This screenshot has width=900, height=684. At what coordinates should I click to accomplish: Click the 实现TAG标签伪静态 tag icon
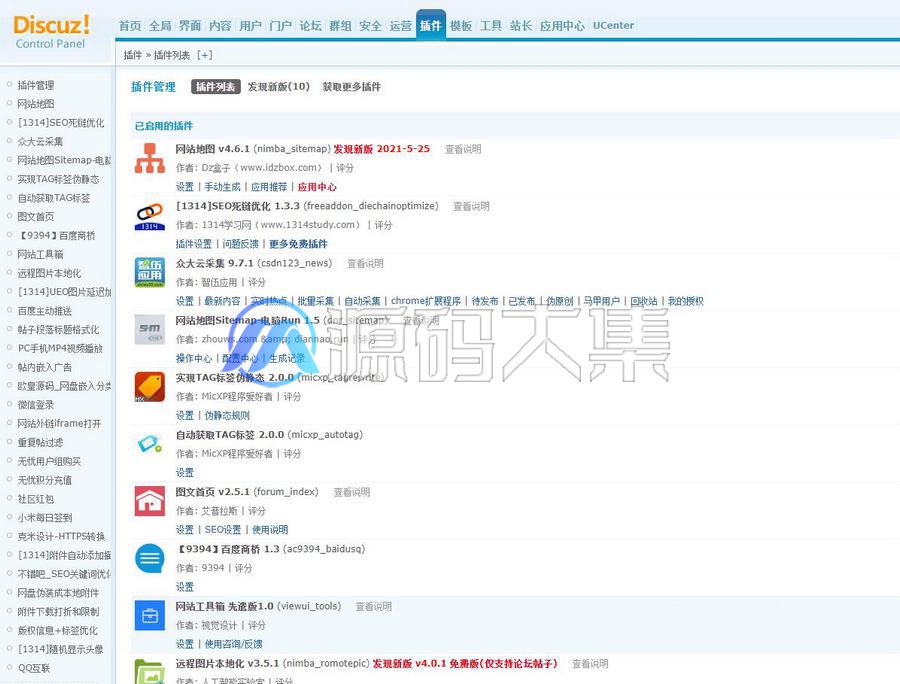(150, 387)
